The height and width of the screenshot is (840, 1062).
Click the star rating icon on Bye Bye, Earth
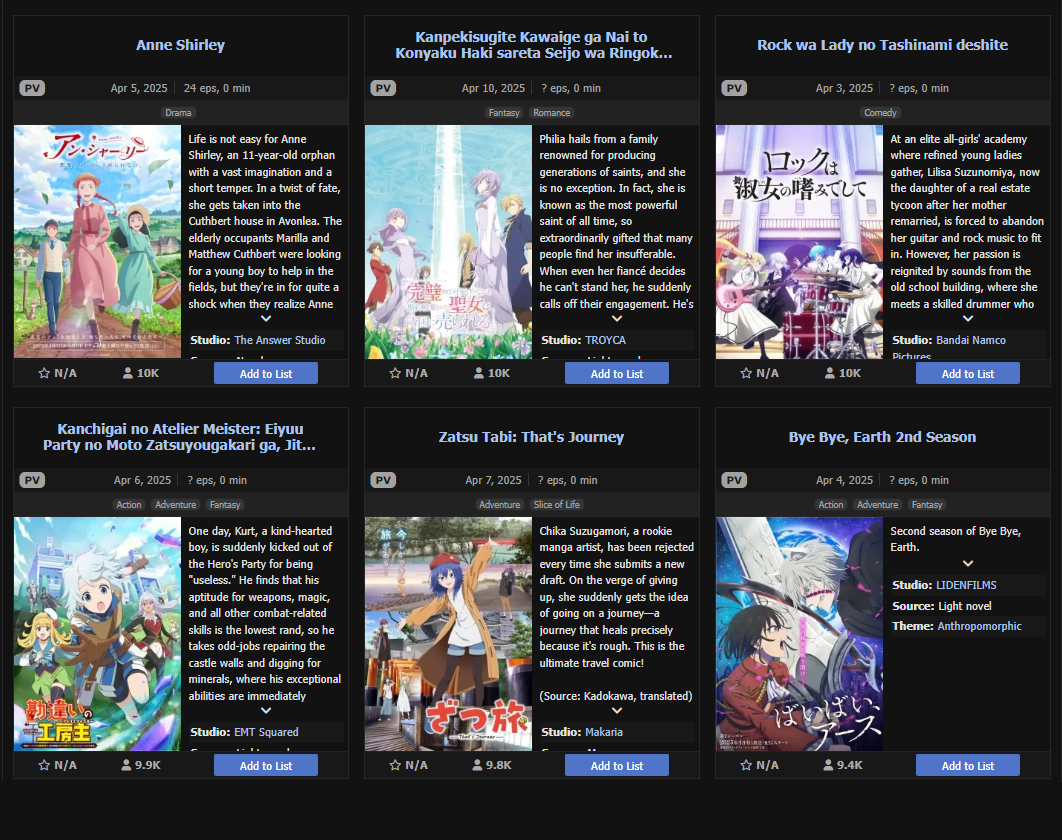(746, 765)
